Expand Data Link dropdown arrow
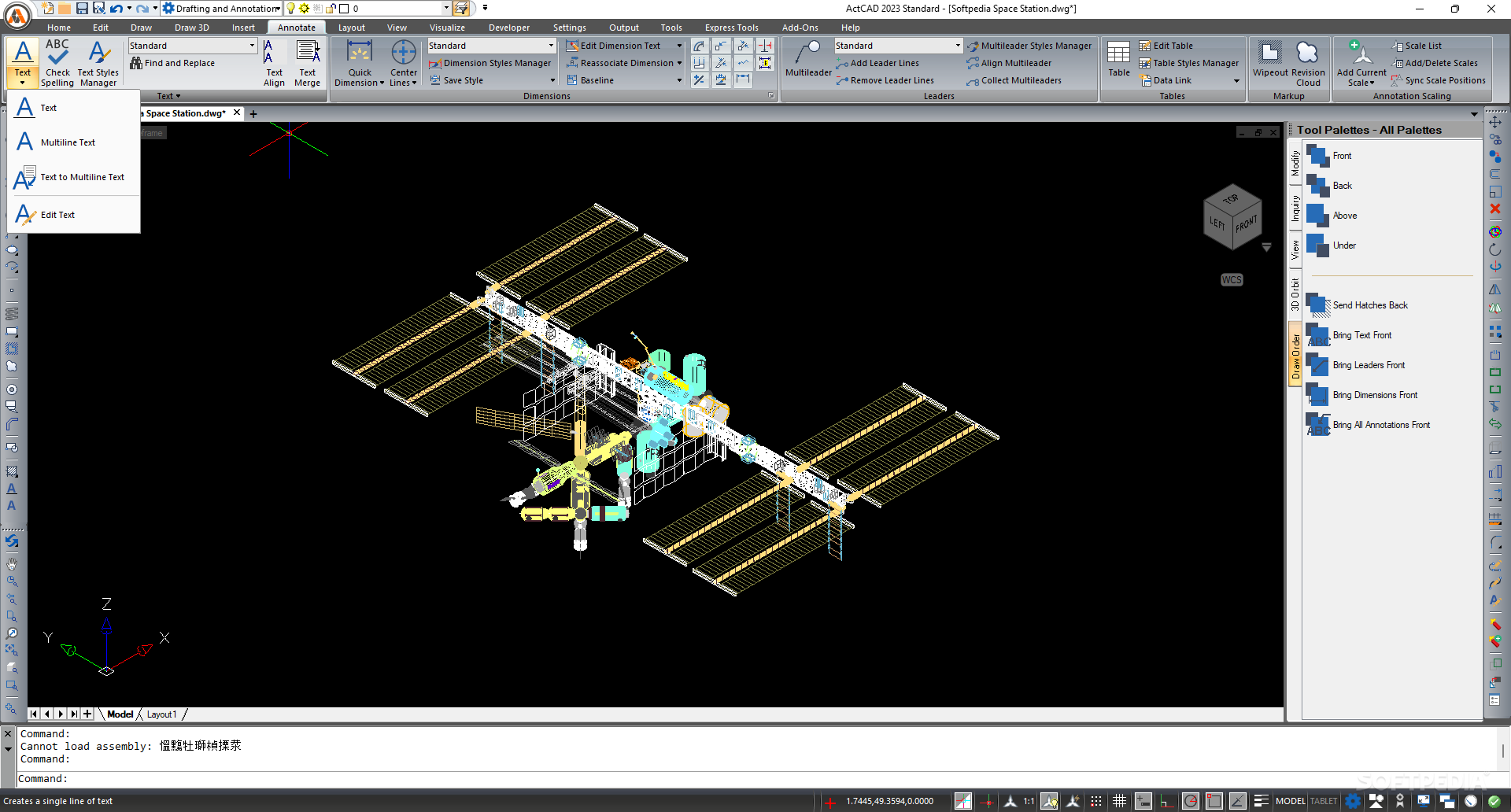This screenshot has width=1511, height=812. pos(1236,80)
